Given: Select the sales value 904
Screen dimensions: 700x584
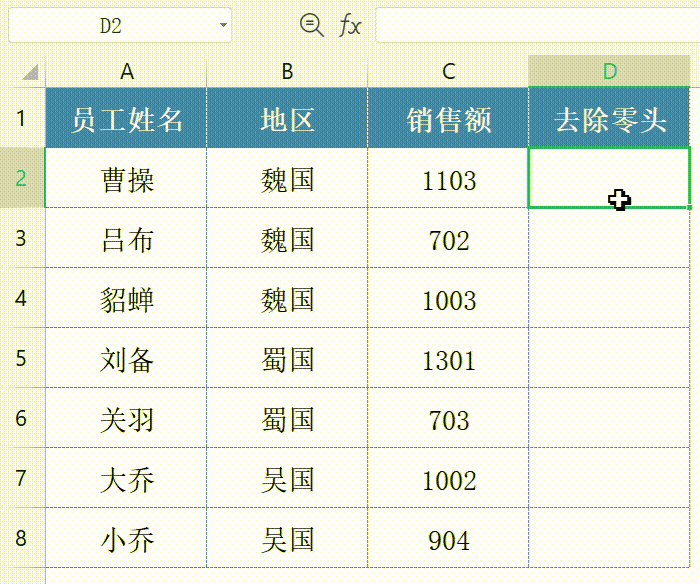Looking at the screenshot, I should (448, 538).
